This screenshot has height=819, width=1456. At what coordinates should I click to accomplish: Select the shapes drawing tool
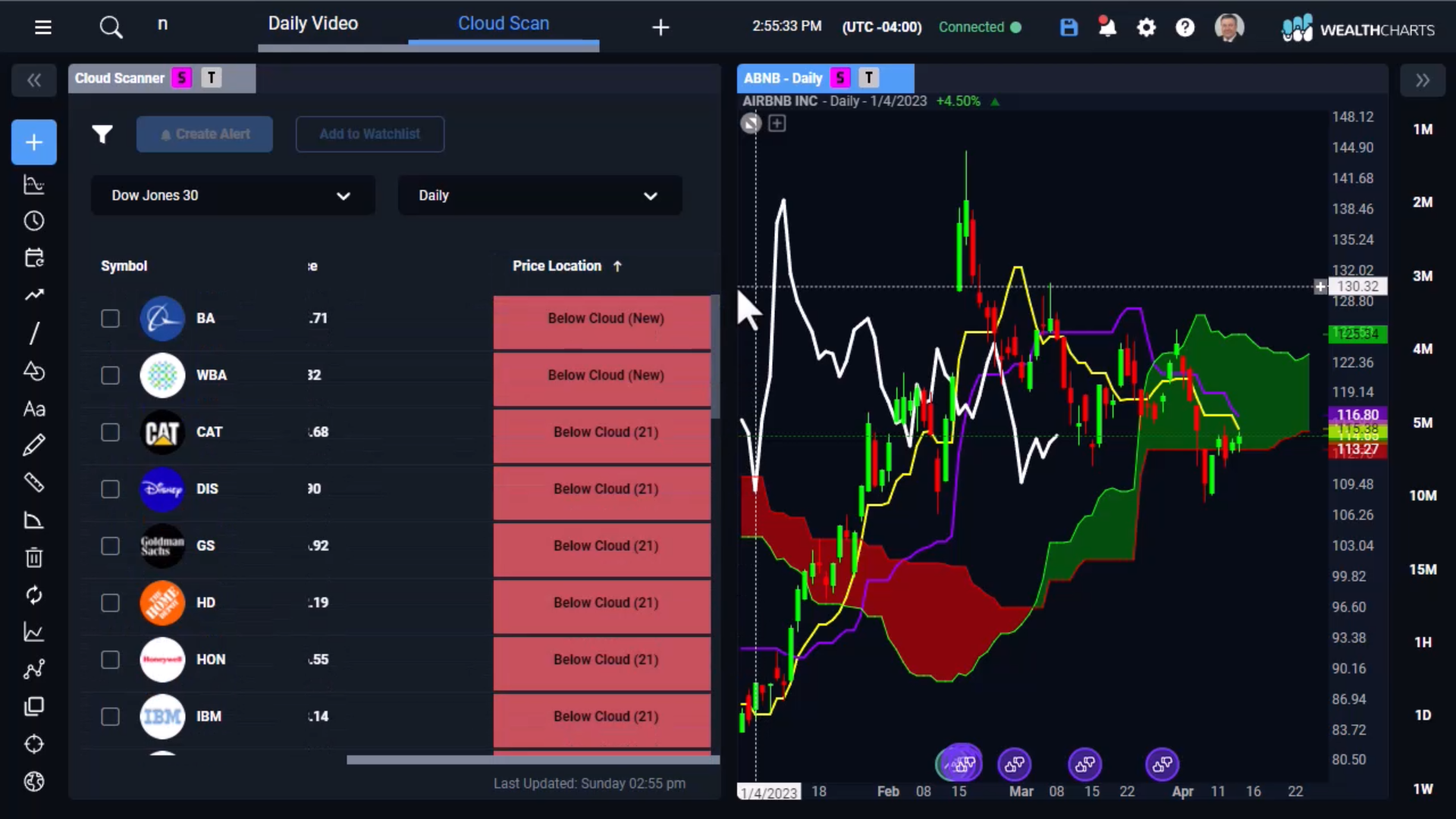click(x=34, y=371)
